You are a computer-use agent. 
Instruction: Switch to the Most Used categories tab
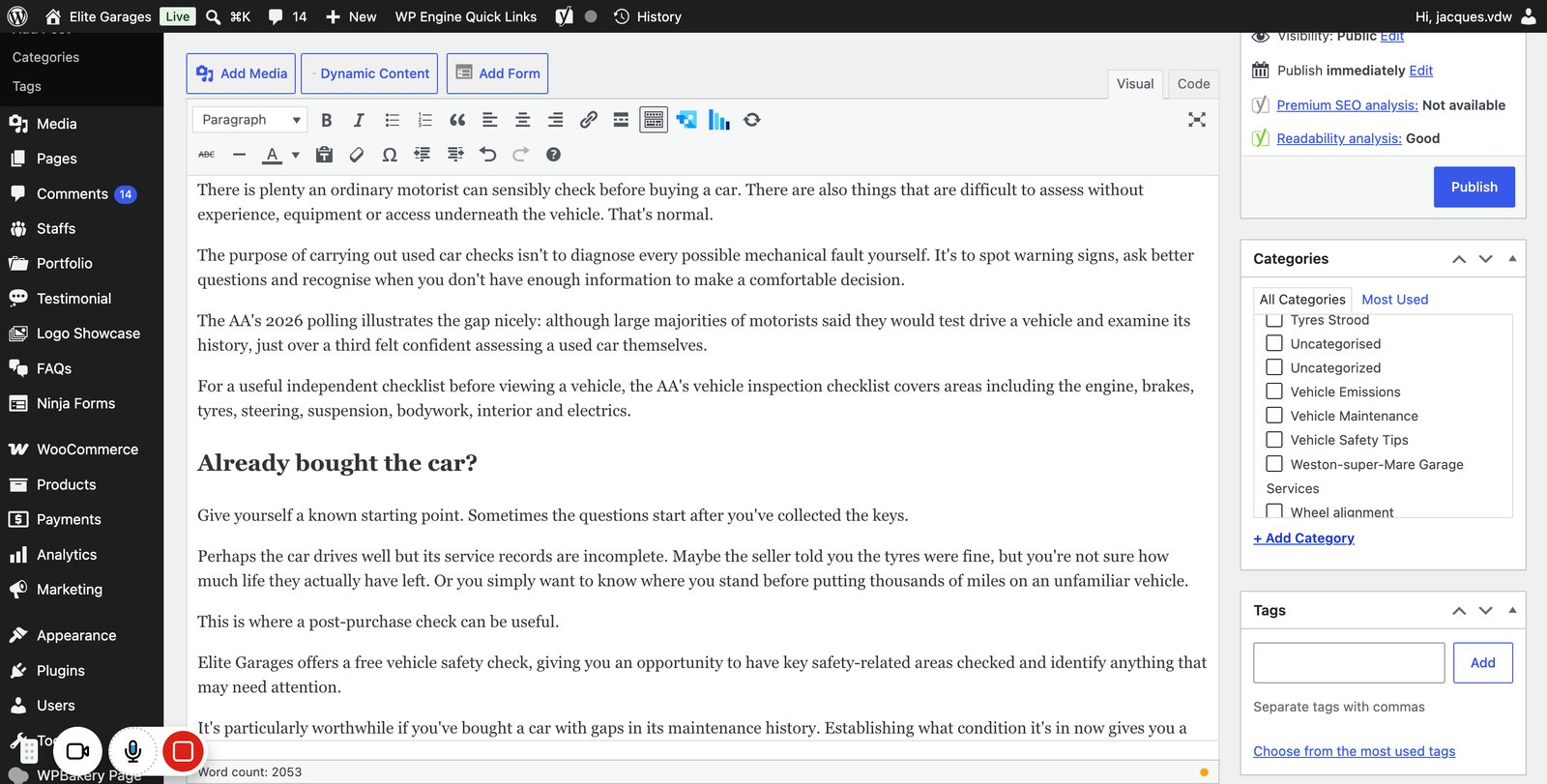(x=1394, y=300)
